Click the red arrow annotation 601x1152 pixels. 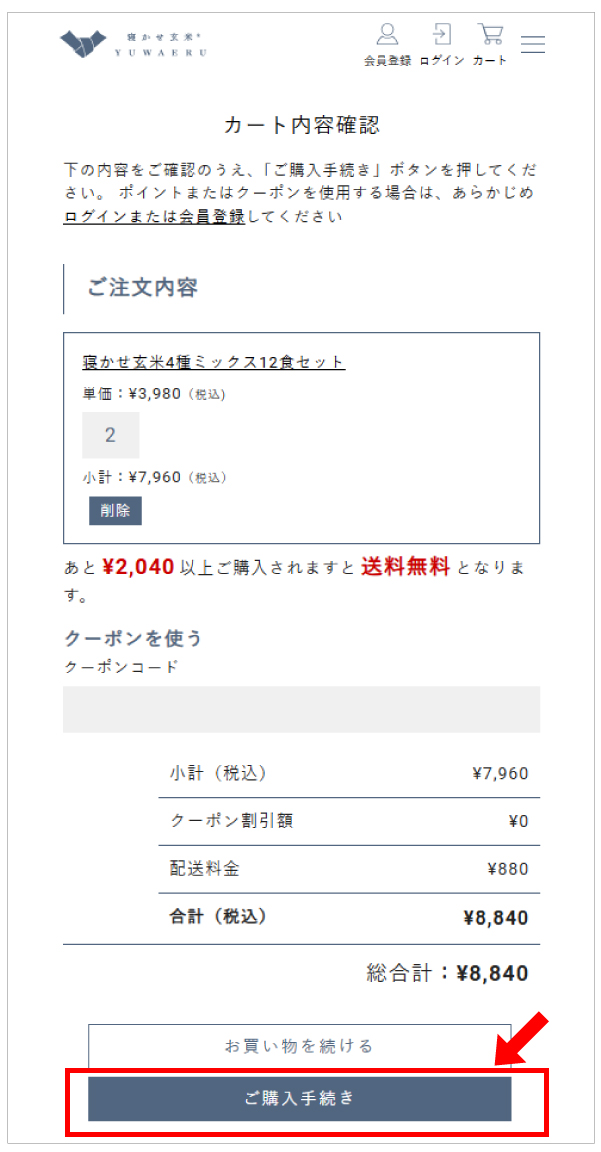coord(522,1038)
